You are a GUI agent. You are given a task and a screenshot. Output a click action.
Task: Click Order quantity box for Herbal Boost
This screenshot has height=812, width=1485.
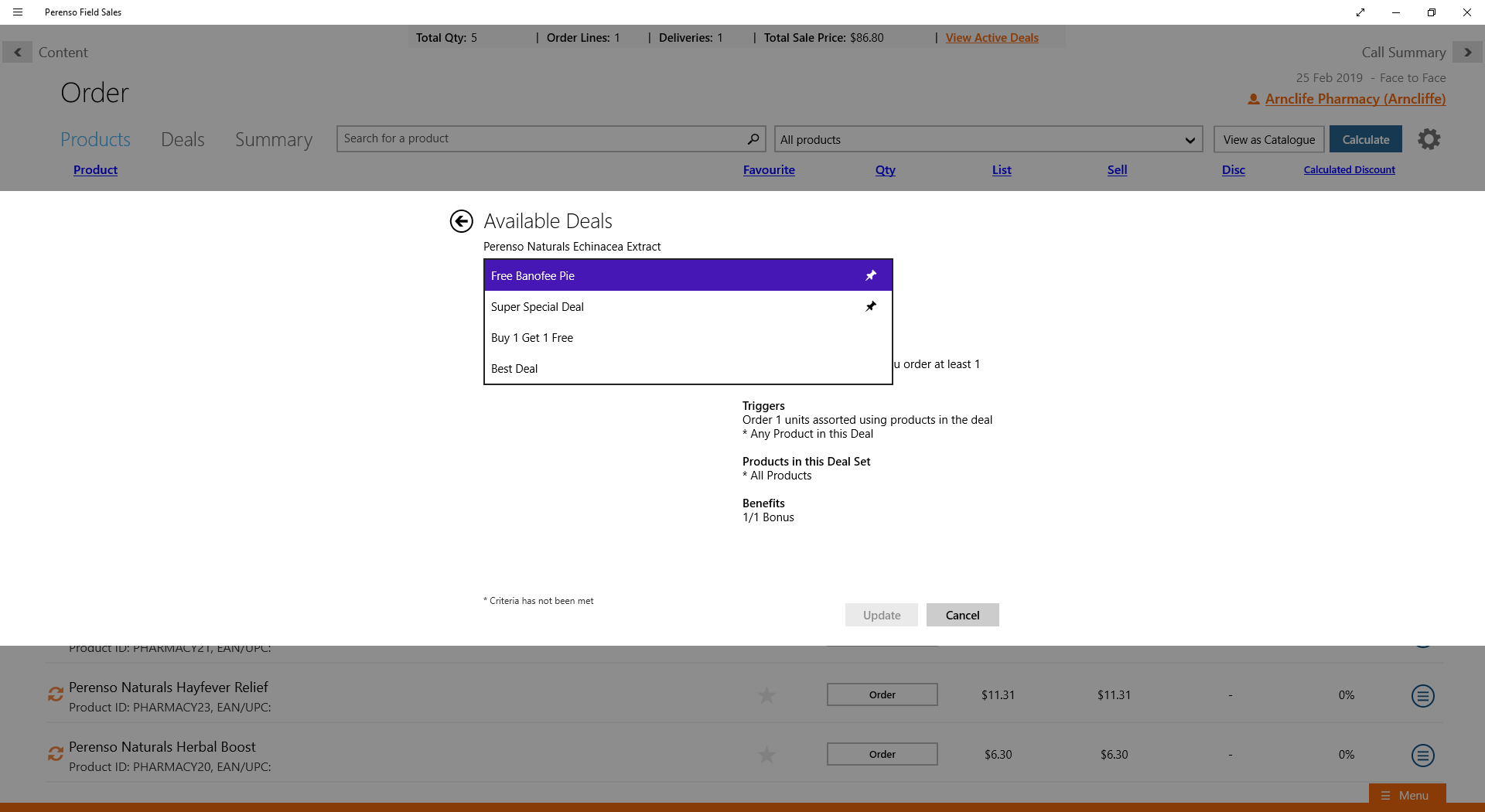point(882,754)
